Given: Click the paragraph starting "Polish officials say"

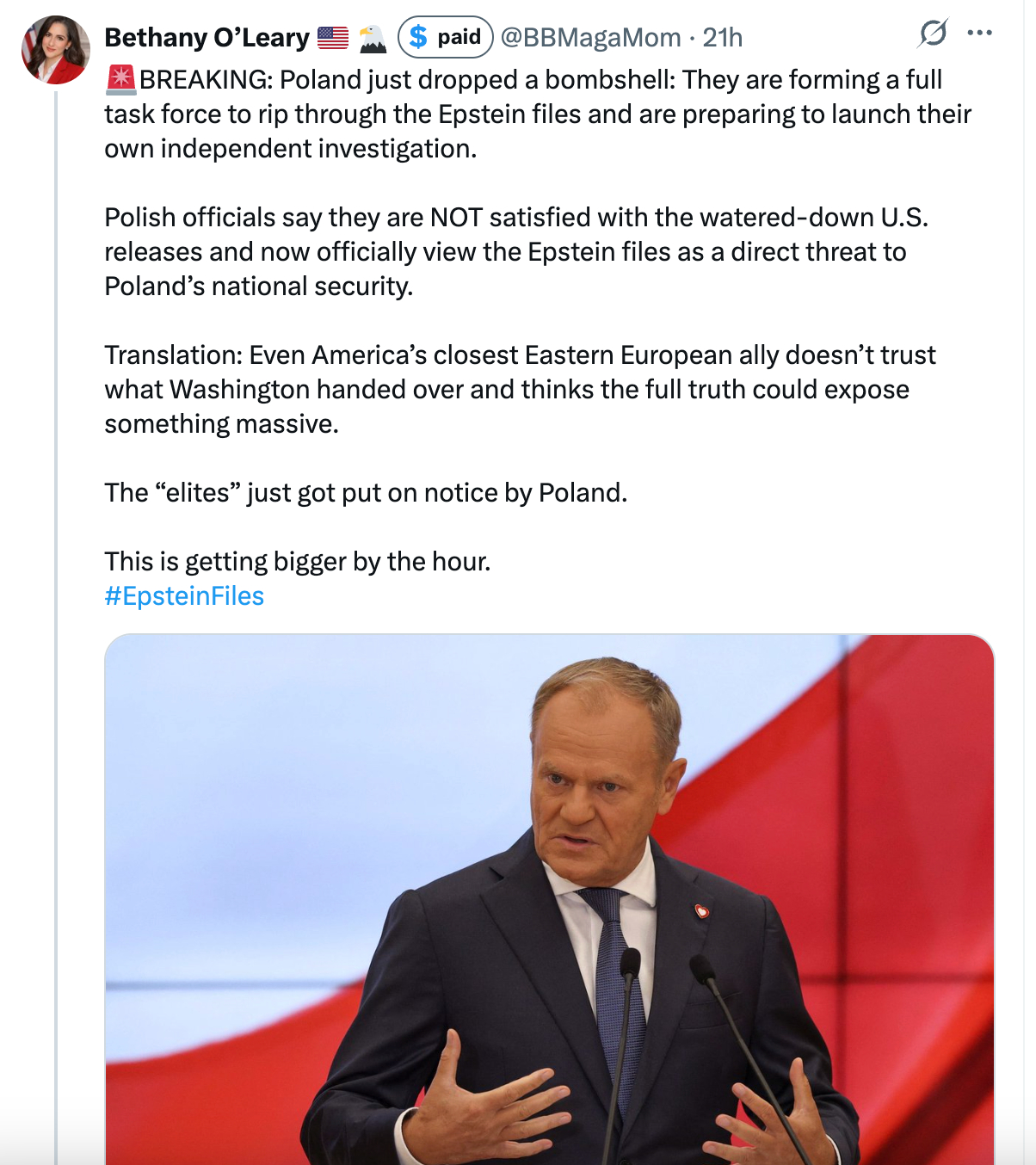Looking at the screenshot, I should point(516,251).
